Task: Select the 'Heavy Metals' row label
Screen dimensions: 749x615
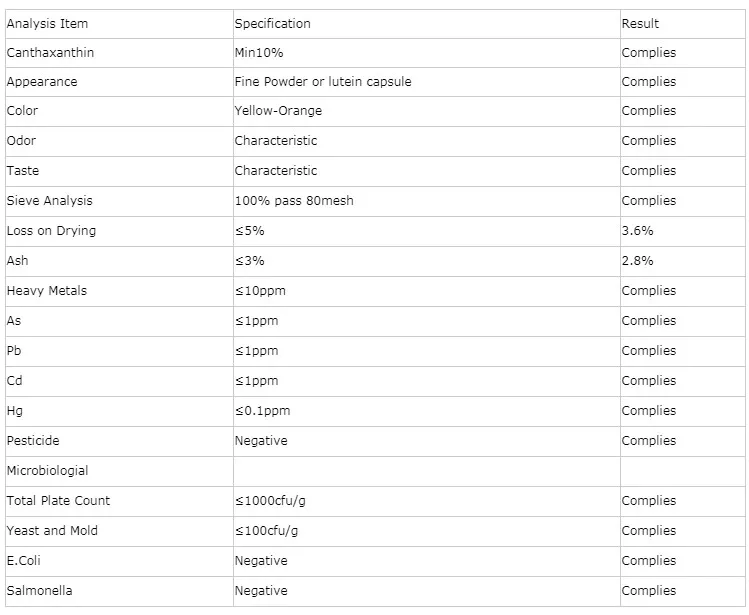Action: (47, 291)
